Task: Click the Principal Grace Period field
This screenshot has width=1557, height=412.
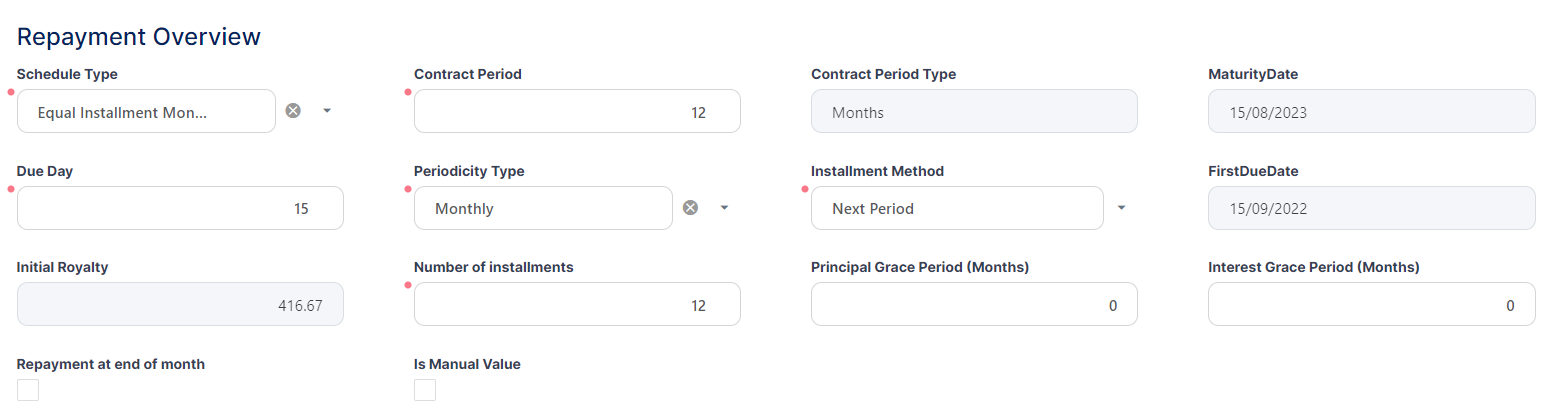Action: [974, 304]
